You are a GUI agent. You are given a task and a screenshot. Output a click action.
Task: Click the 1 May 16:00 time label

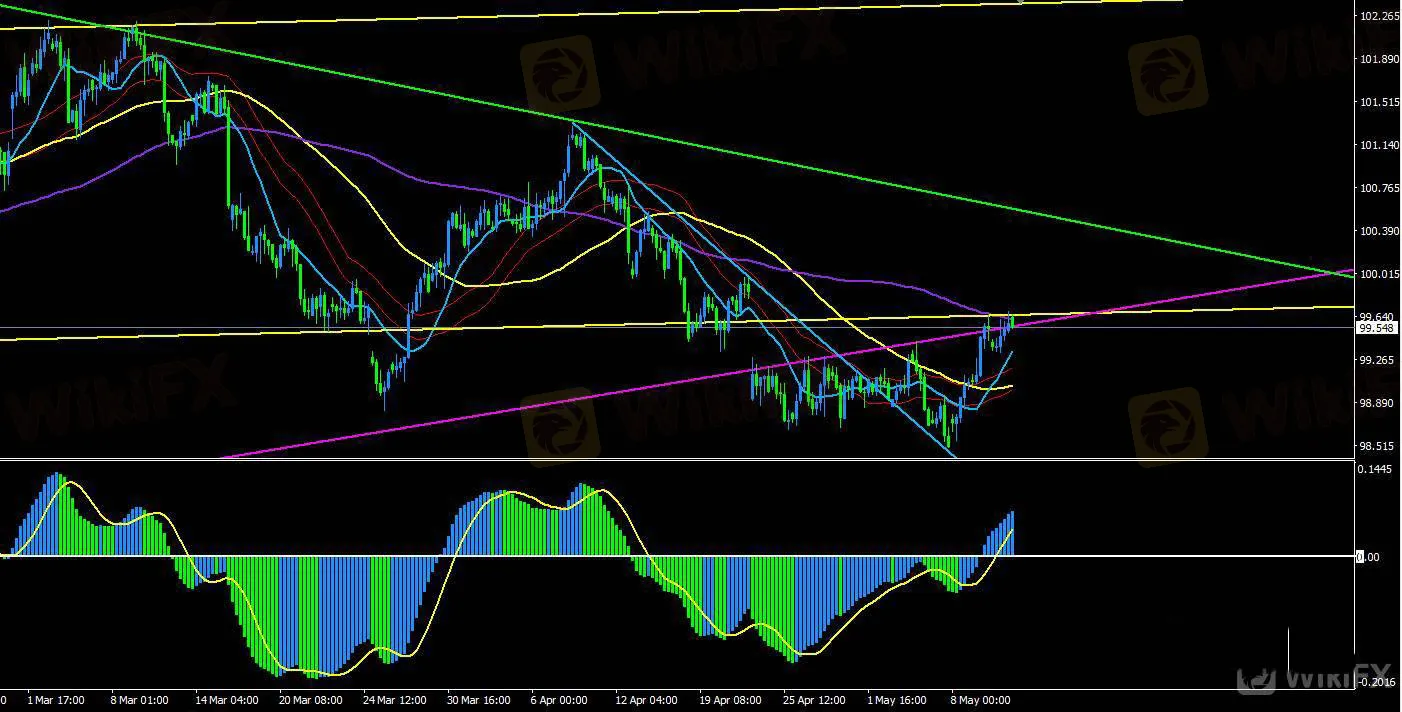897,700
